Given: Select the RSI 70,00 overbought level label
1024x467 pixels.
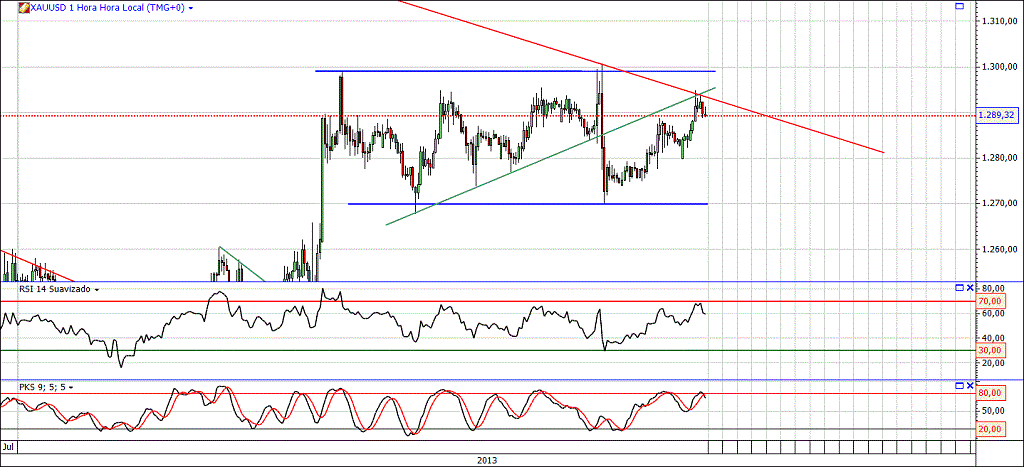Looking at the screenshot, I should pos(989,302).
